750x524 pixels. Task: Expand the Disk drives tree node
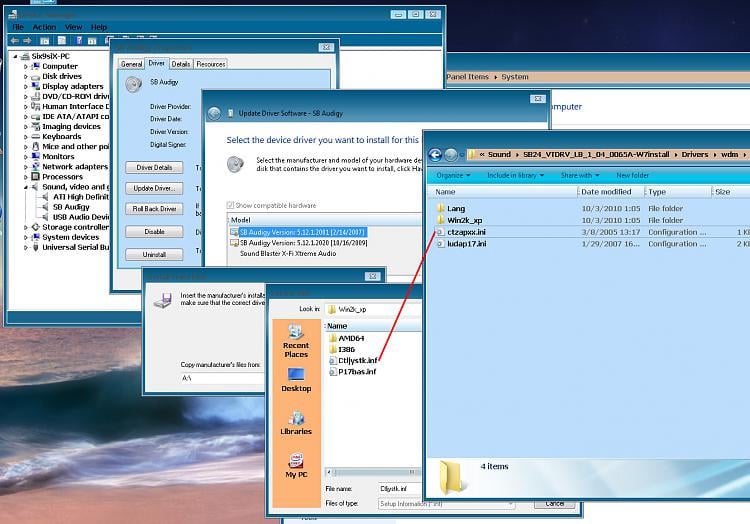coord(26,77)
